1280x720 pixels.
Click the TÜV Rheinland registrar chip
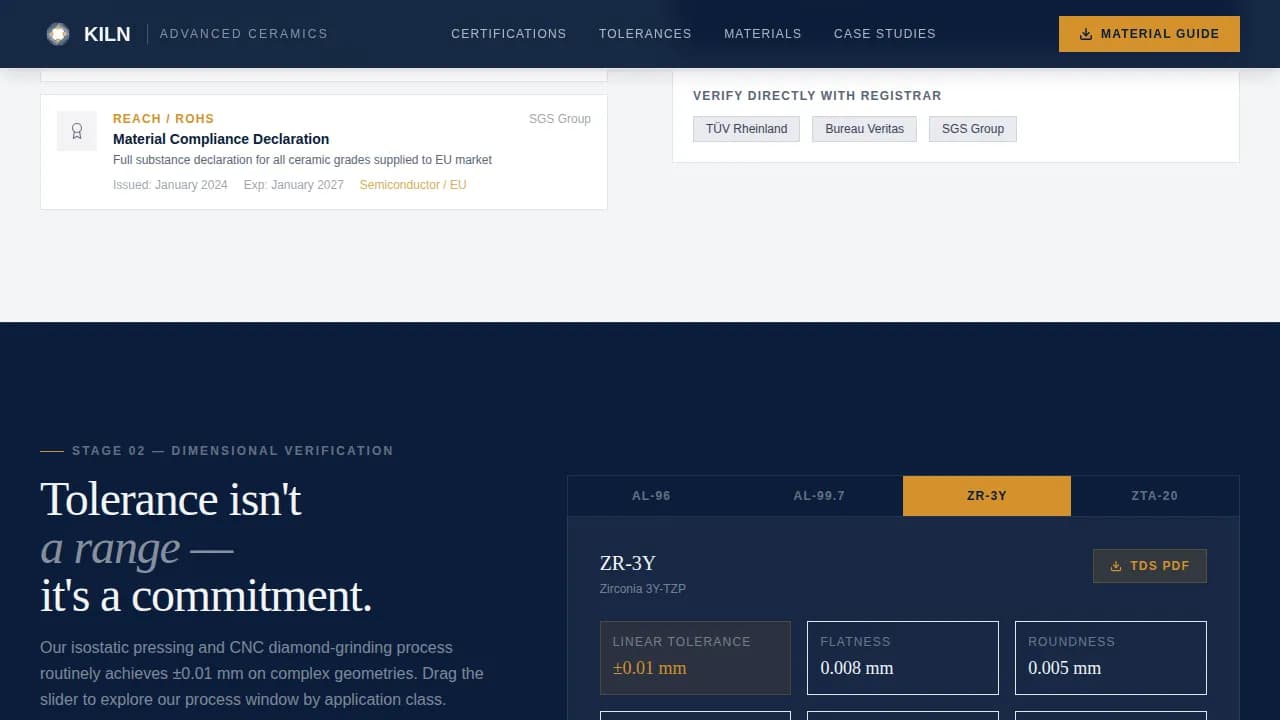tap(746, 128)
